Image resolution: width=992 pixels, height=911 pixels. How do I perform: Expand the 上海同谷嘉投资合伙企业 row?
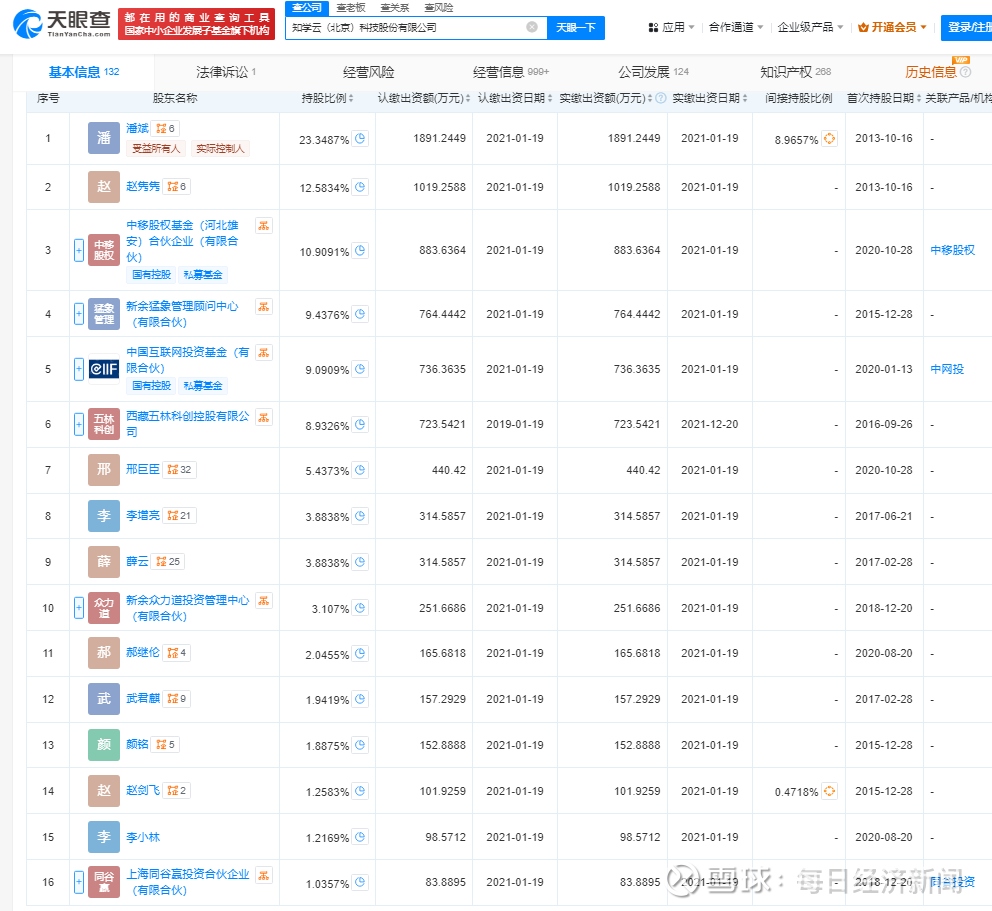pyautogui.click(x=78, y=882)
